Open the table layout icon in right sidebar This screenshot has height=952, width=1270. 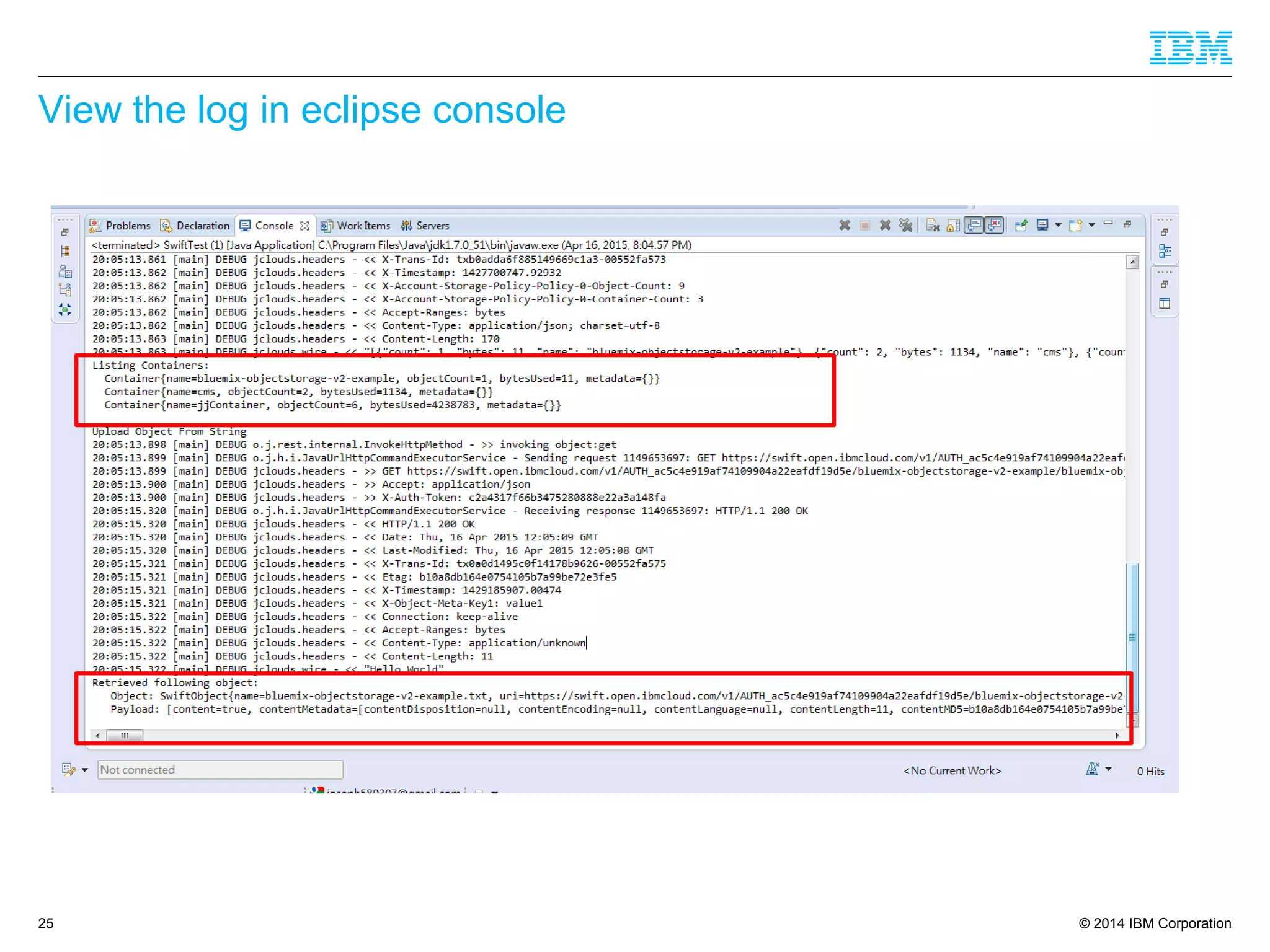[x=1165, y=304]
